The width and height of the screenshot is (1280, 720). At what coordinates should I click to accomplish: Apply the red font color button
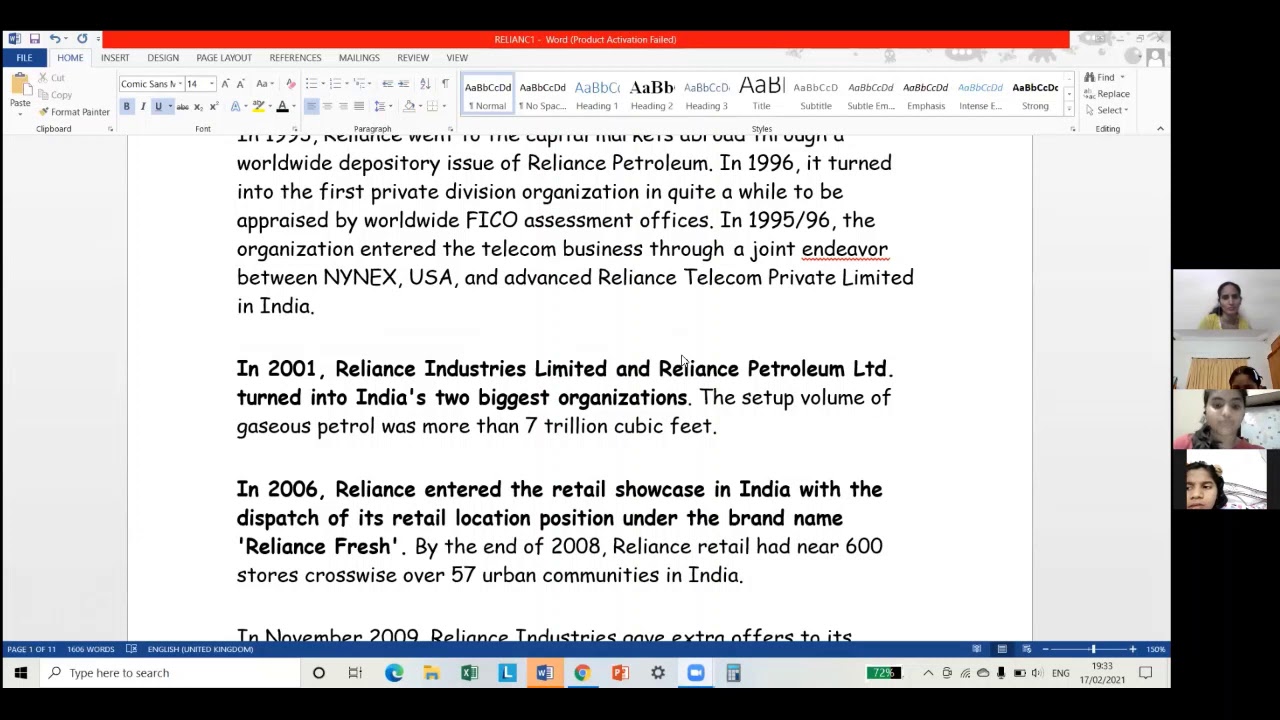coord(282,106)
